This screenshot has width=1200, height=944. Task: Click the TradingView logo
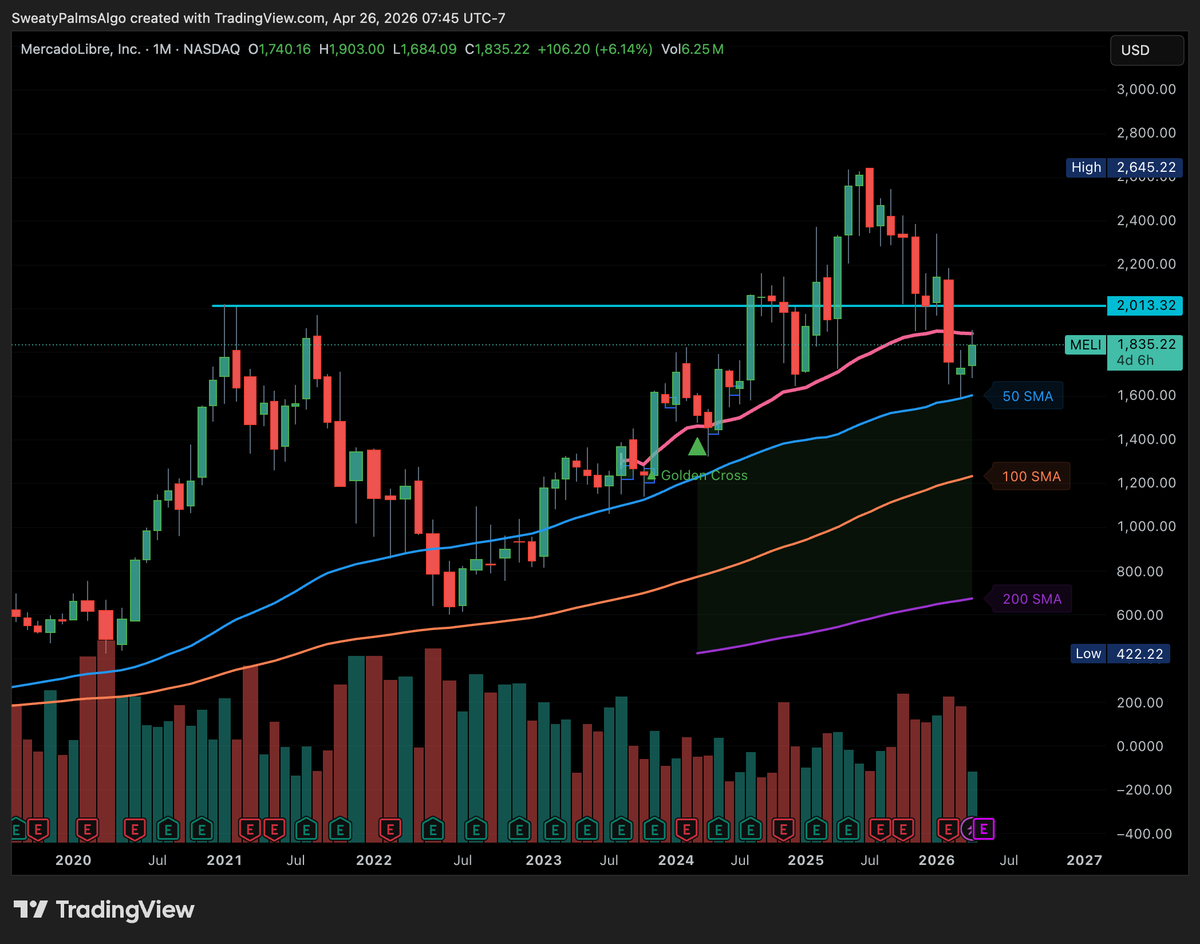click(x=105, y=909)
